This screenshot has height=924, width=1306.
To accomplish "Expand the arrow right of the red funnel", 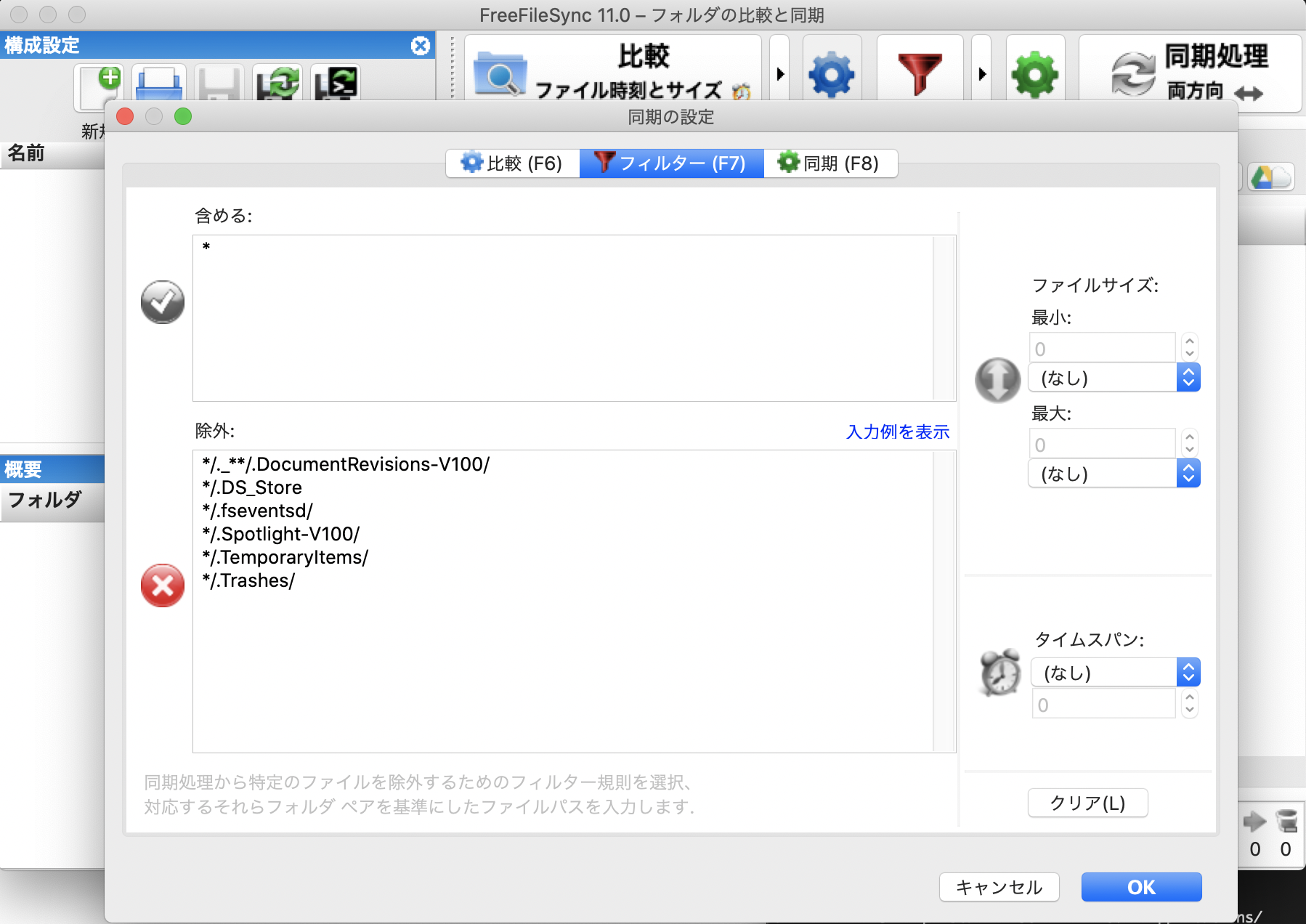I will click(x=982, y=73).
